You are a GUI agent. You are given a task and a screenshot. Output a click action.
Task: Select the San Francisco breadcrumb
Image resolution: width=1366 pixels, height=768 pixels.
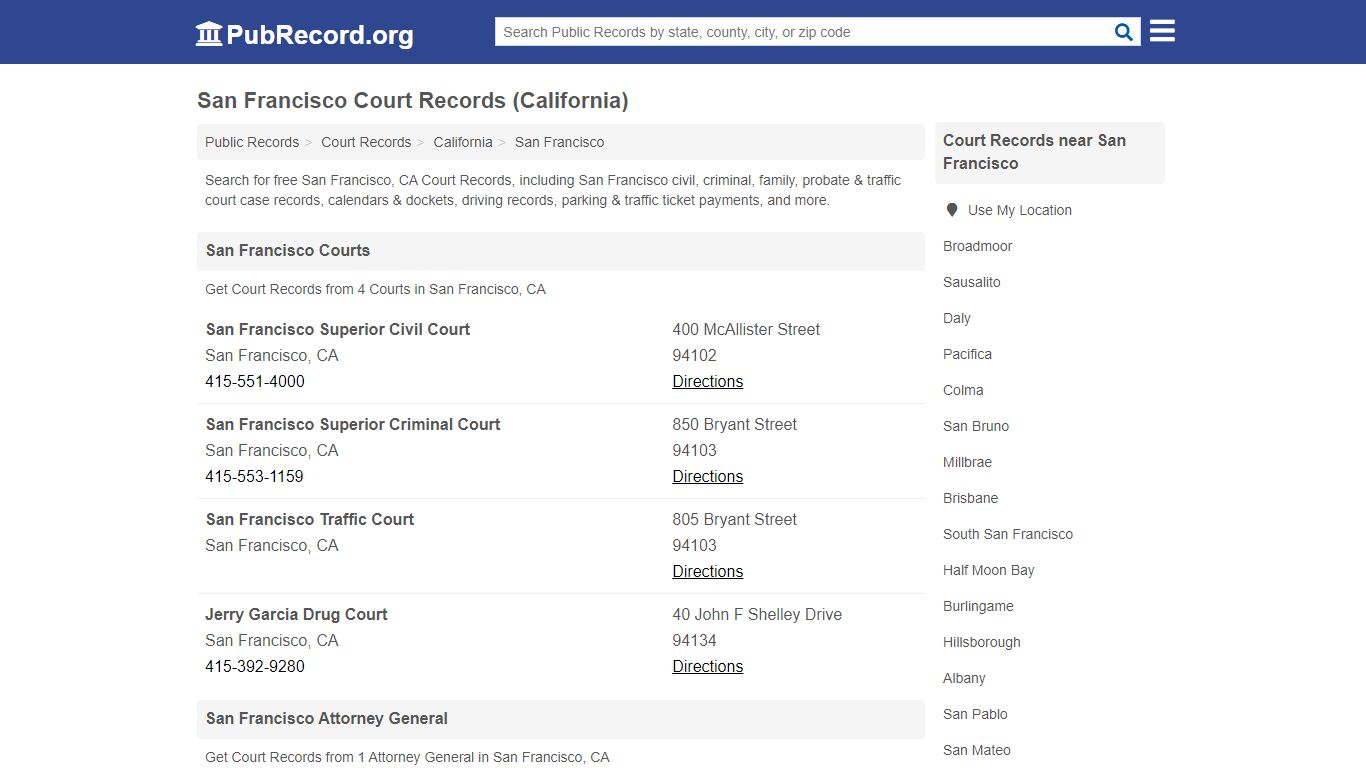[559, 142]
